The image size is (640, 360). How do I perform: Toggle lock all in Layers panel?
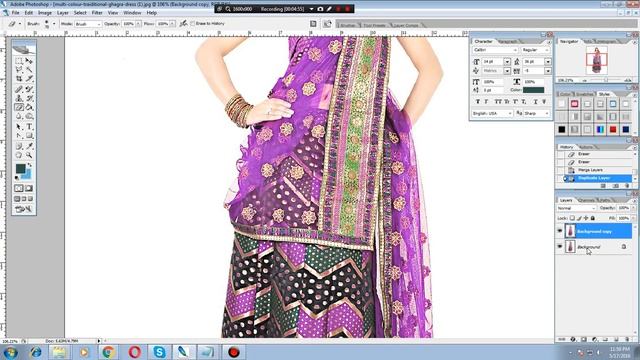point(593,218)
